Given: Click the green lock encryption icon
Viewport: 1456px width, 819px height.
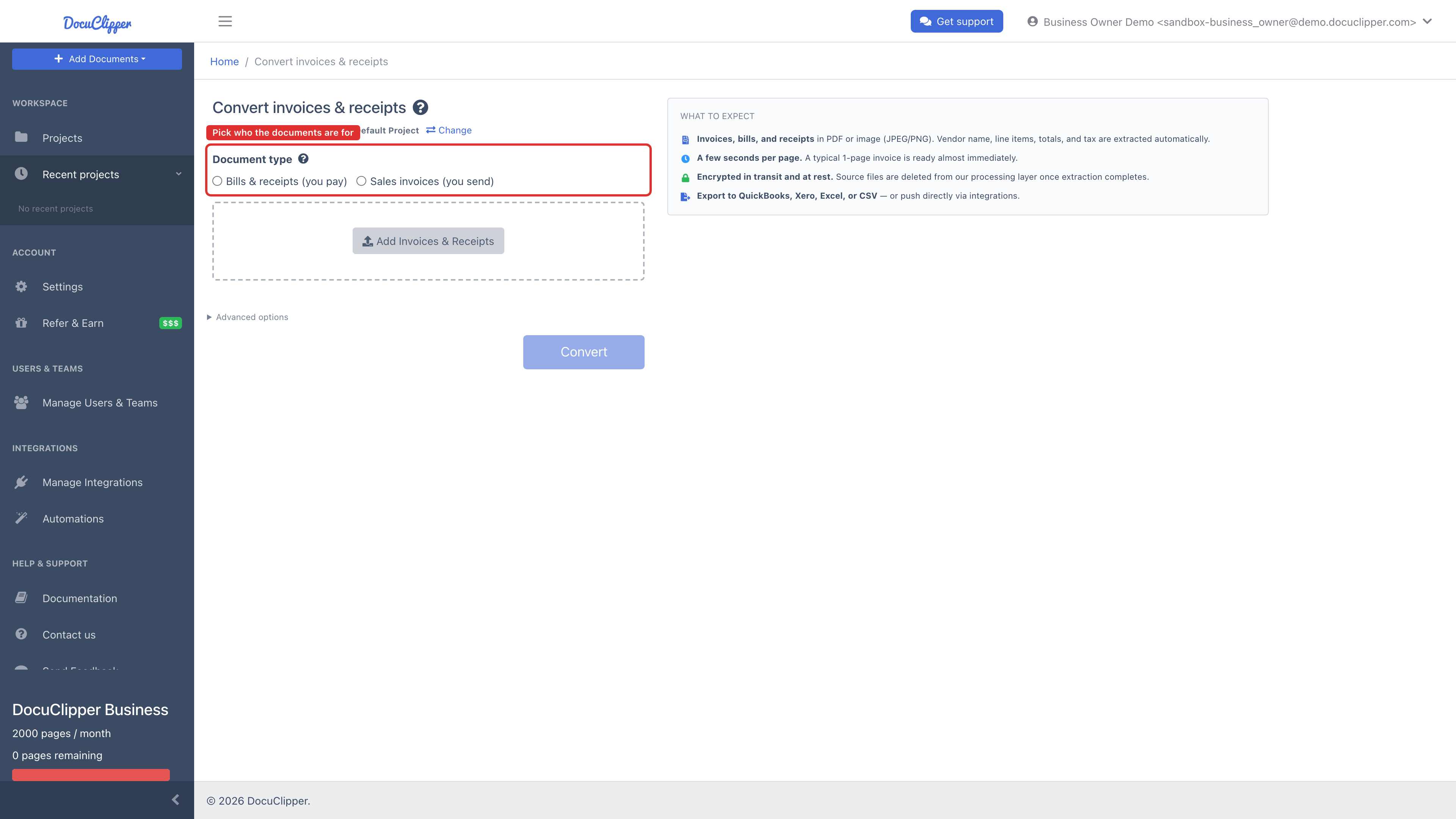Looking at the screenshot, I should pos(685,177).
